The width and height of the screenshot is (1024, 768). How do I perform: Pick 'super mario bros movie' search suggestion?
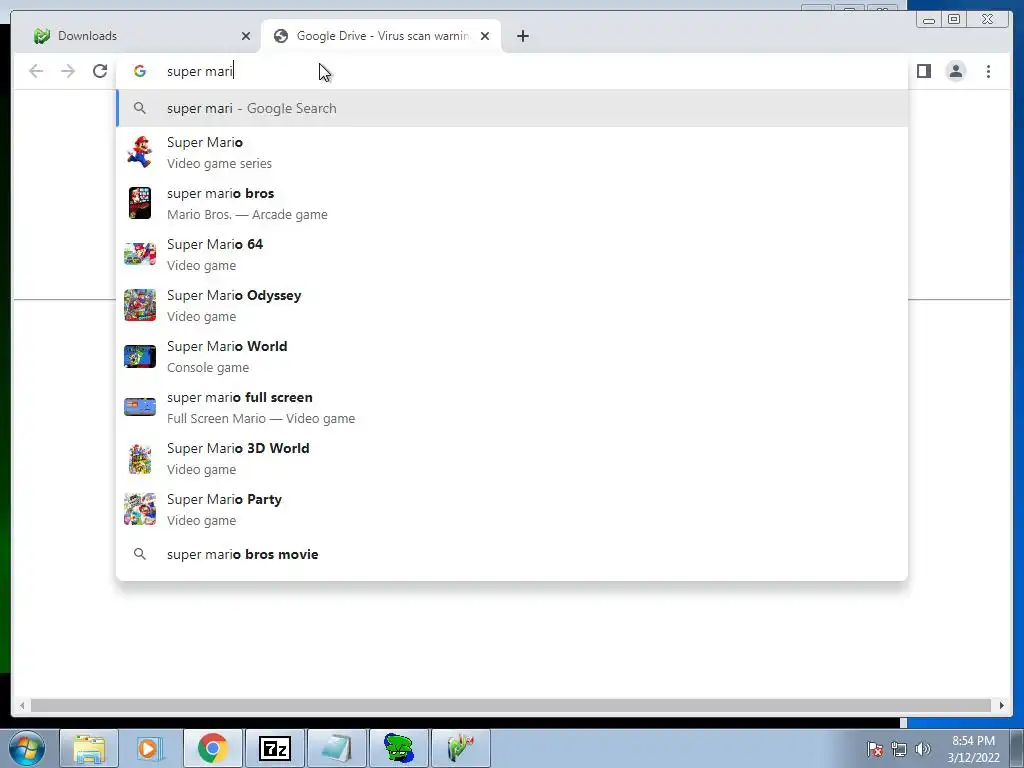pyautogui.click(x=512, y=554)
